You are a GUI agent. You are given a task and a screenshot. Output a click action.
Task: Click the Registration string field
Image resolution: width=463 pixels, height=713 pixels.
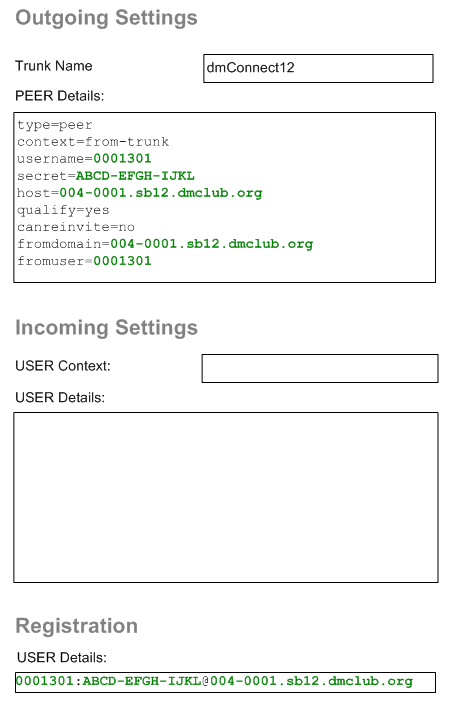click(225, 682)
